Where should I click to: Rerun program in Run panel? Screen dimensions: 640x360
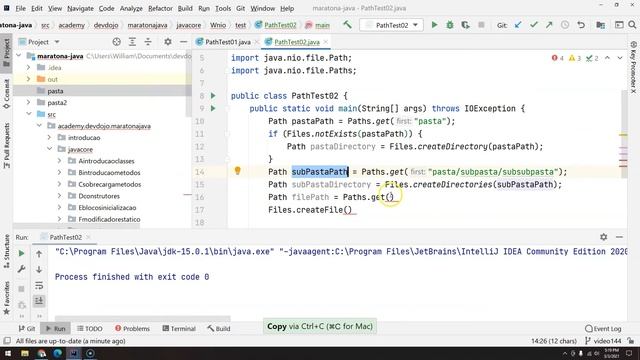pos(21,253)
